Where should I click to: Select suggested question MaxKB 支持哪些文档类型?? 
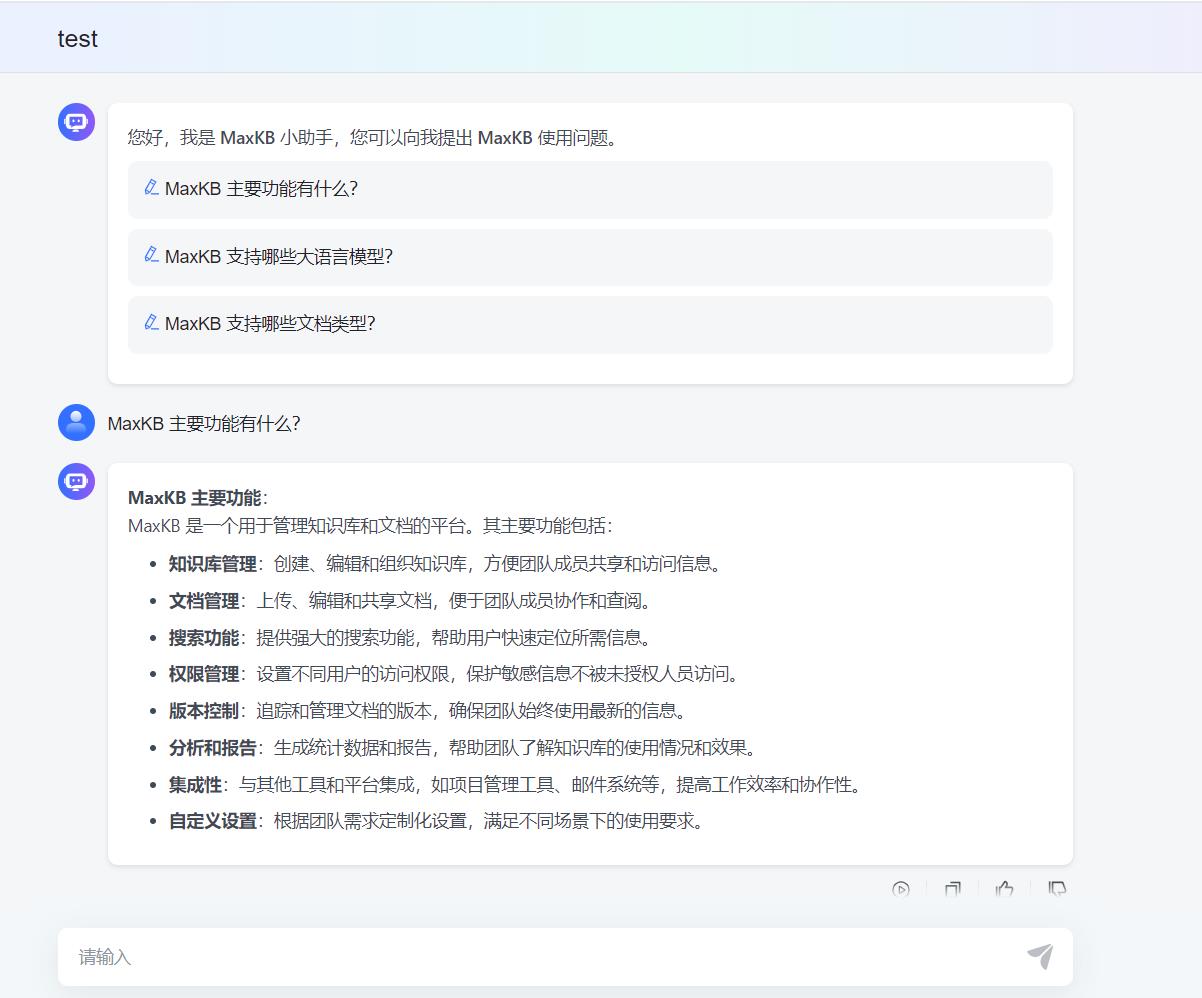coord(590,324)
